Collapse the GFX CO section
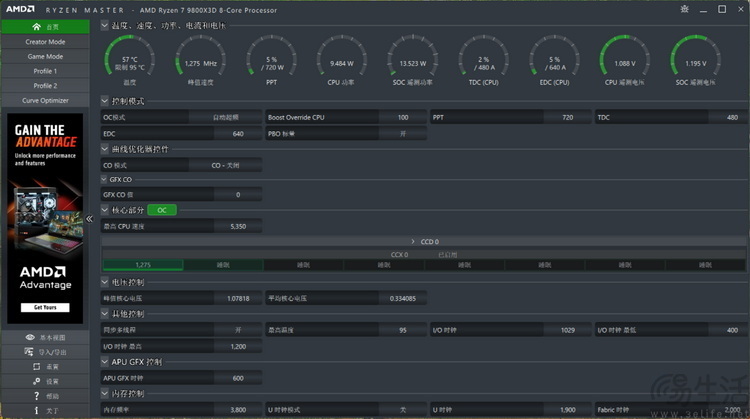This screenshot has width=750, height=419. [104, 179]
